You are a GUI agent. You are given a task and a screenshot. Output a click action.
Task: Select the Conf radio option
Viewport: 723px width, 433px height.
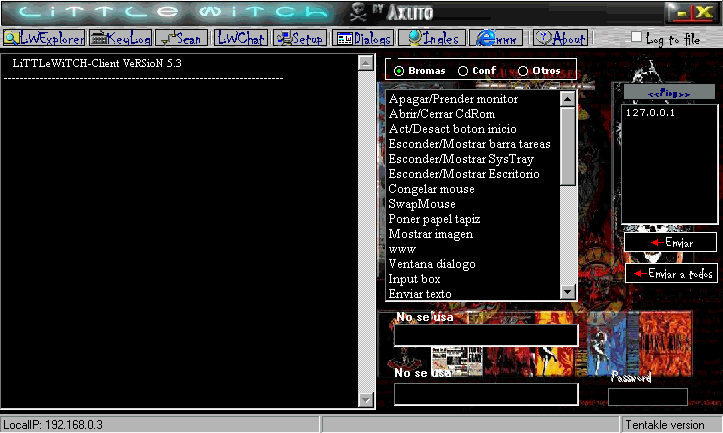pos(462,71)
